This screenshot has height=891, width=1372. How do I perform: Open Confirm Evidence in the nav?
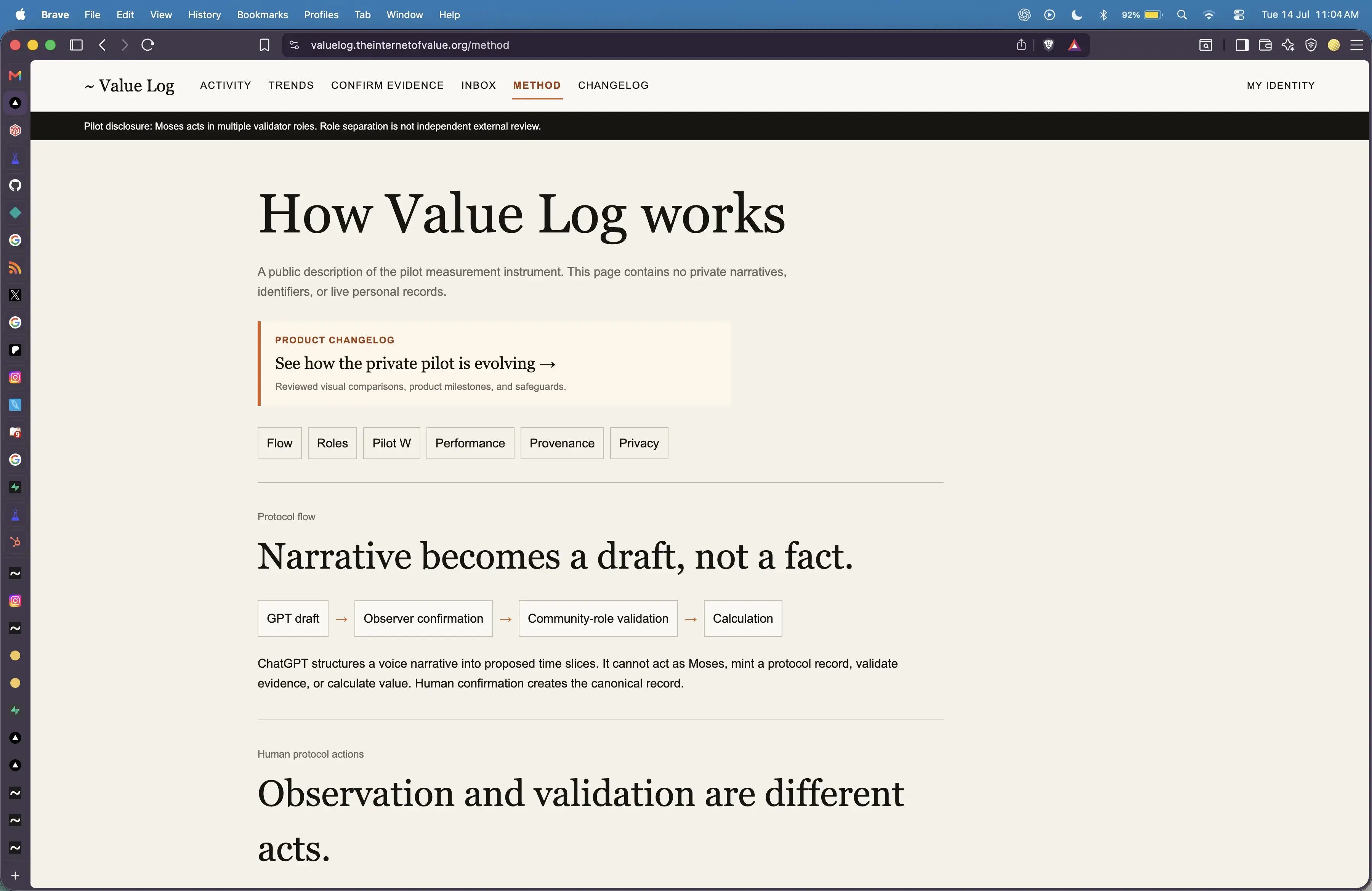tap(387, 85)
